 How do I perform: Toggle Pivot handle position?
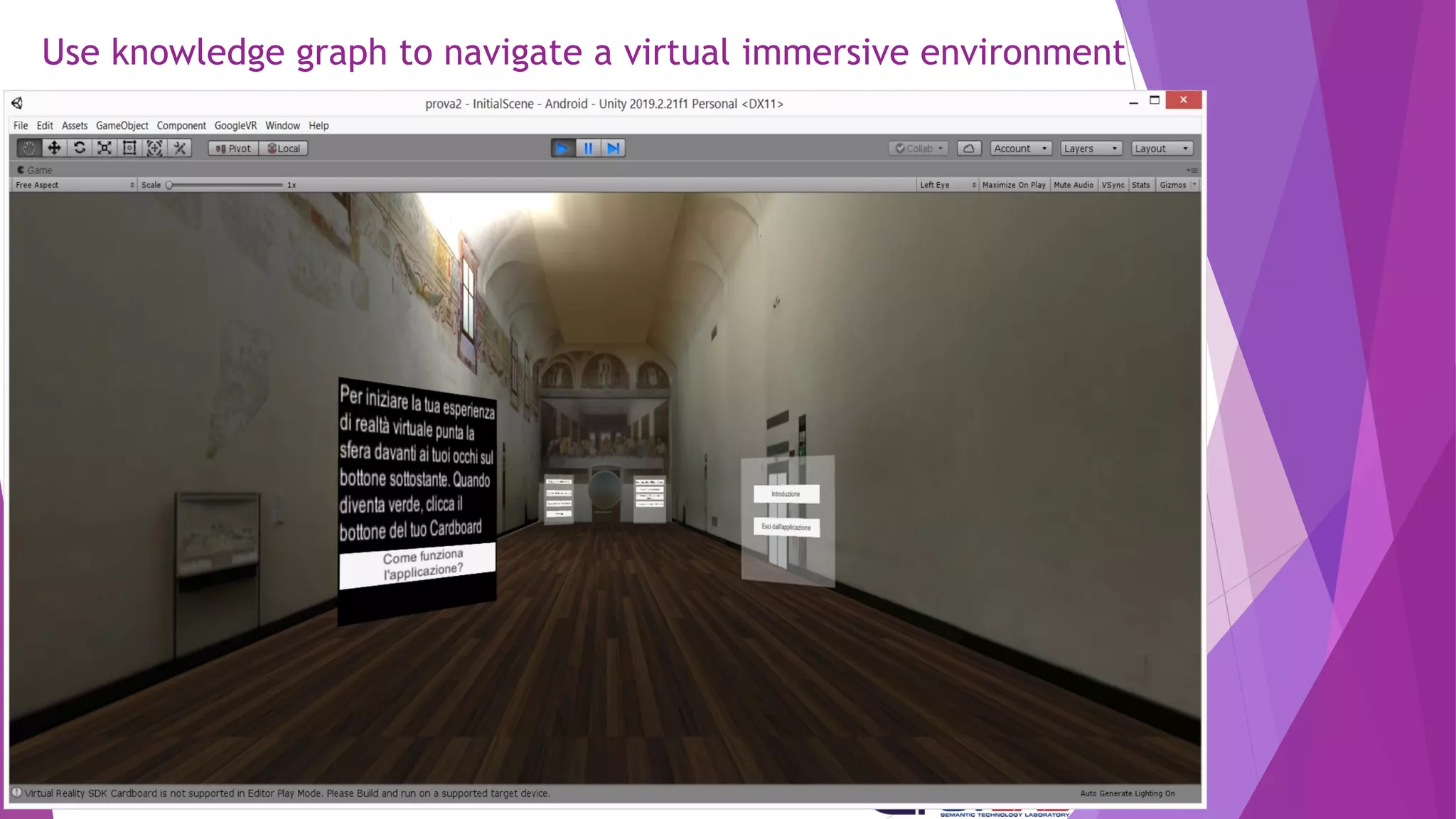pos(233,149)
